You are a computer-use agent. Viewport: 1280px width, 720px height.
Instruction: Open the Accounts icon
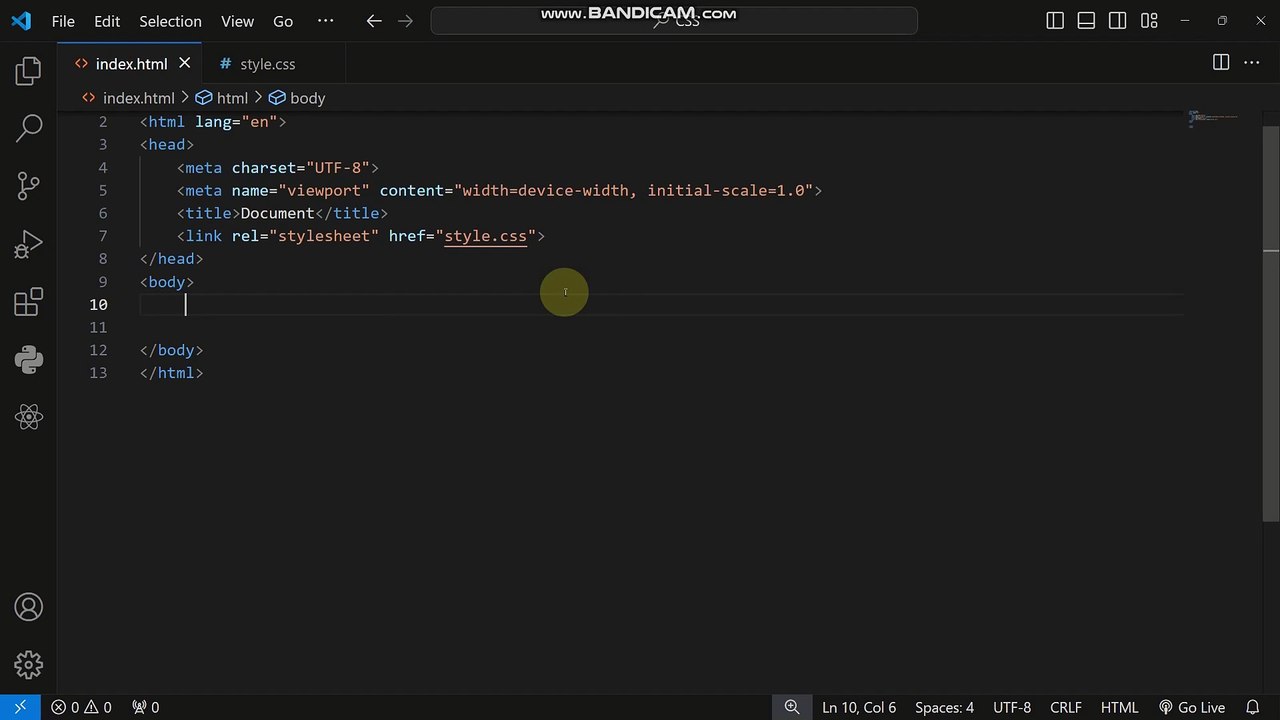29,607
